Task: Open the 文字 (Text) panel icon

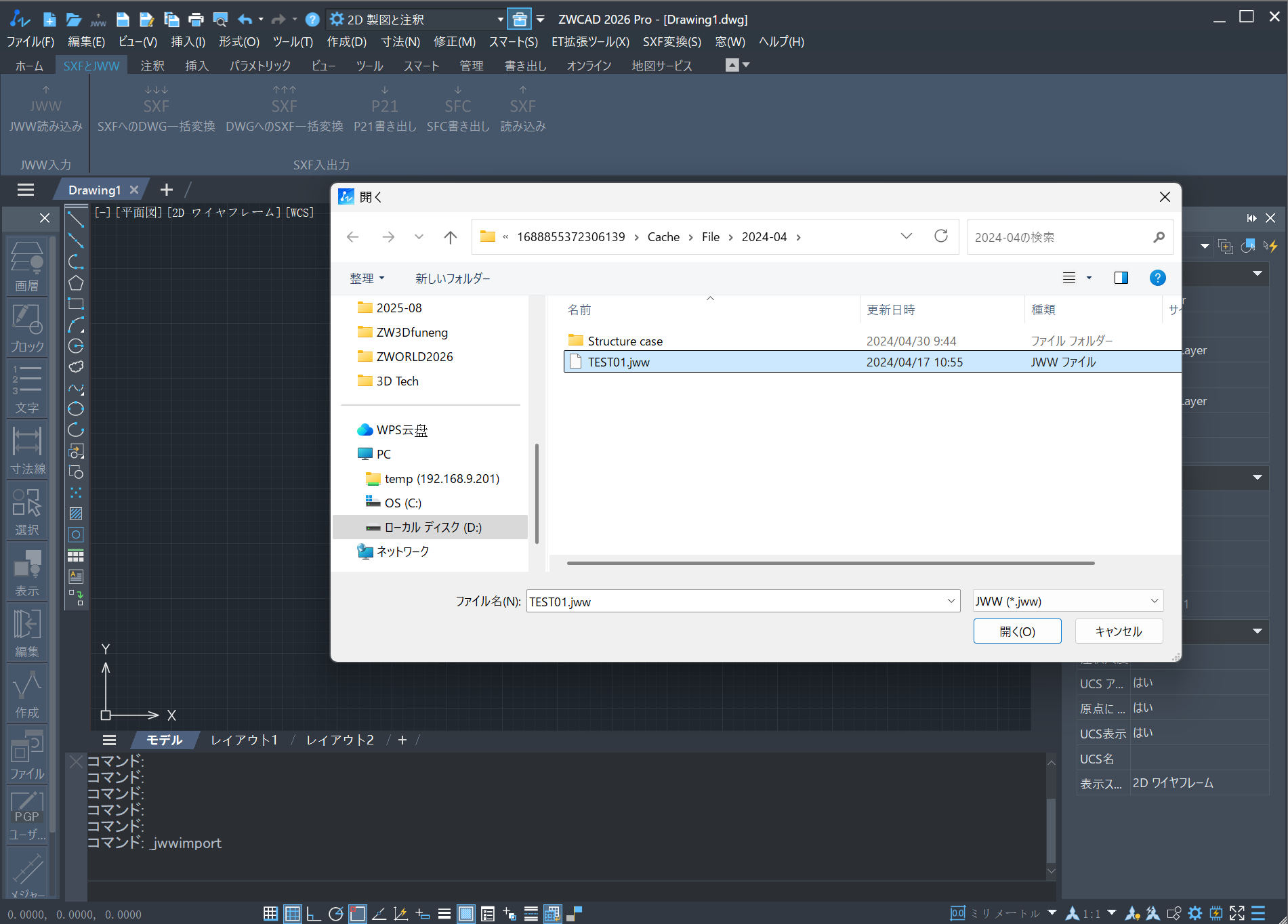Action: [27, 389]
